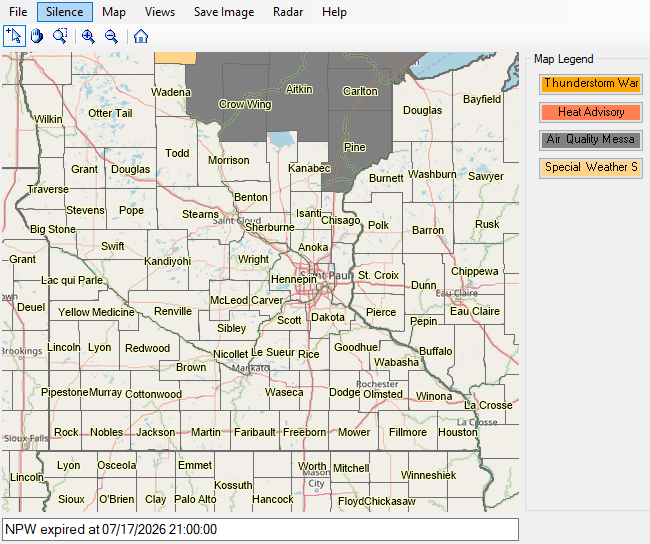Open the File menu
The image size is (650, 544).
pyautogui.click(x=18, y=12)
